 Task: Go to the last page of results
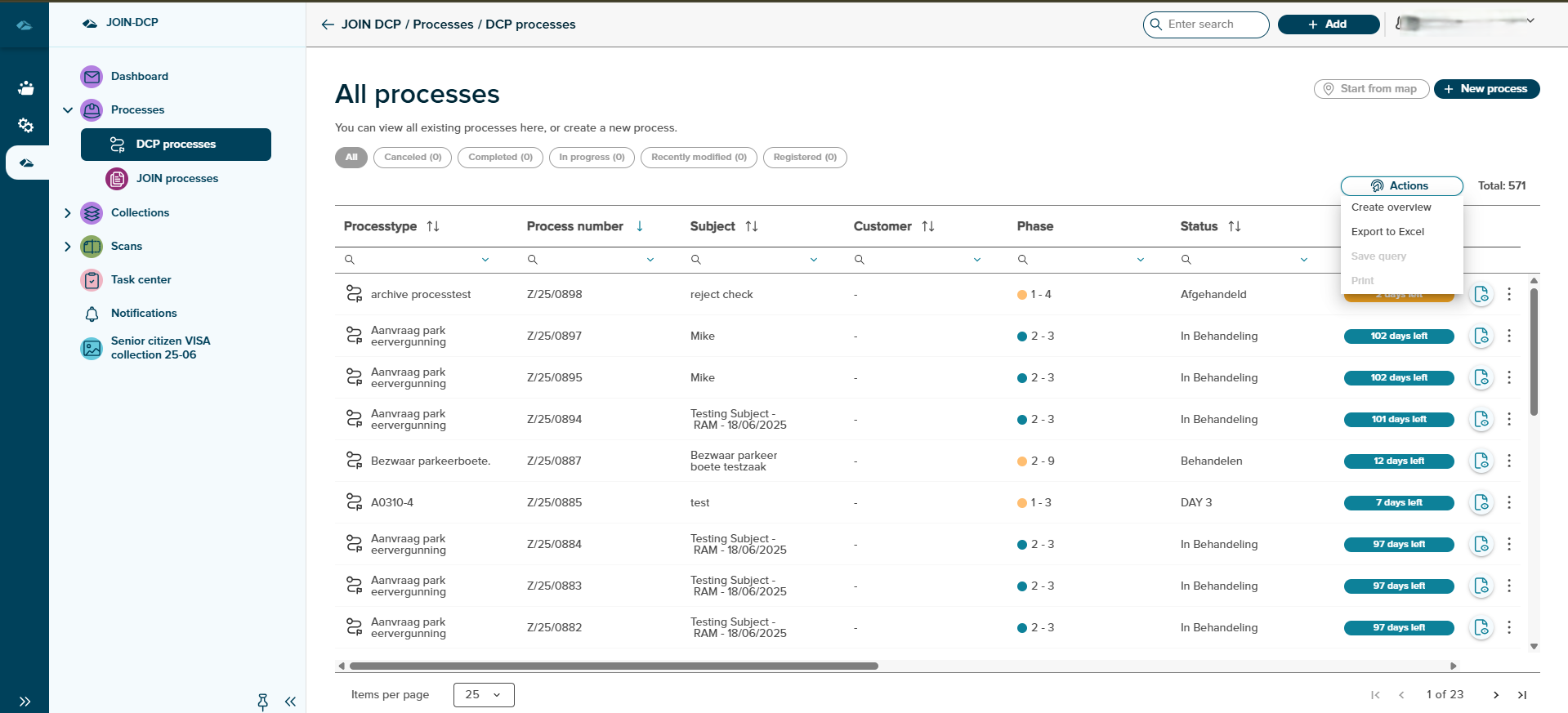[x=1521, y=695]
